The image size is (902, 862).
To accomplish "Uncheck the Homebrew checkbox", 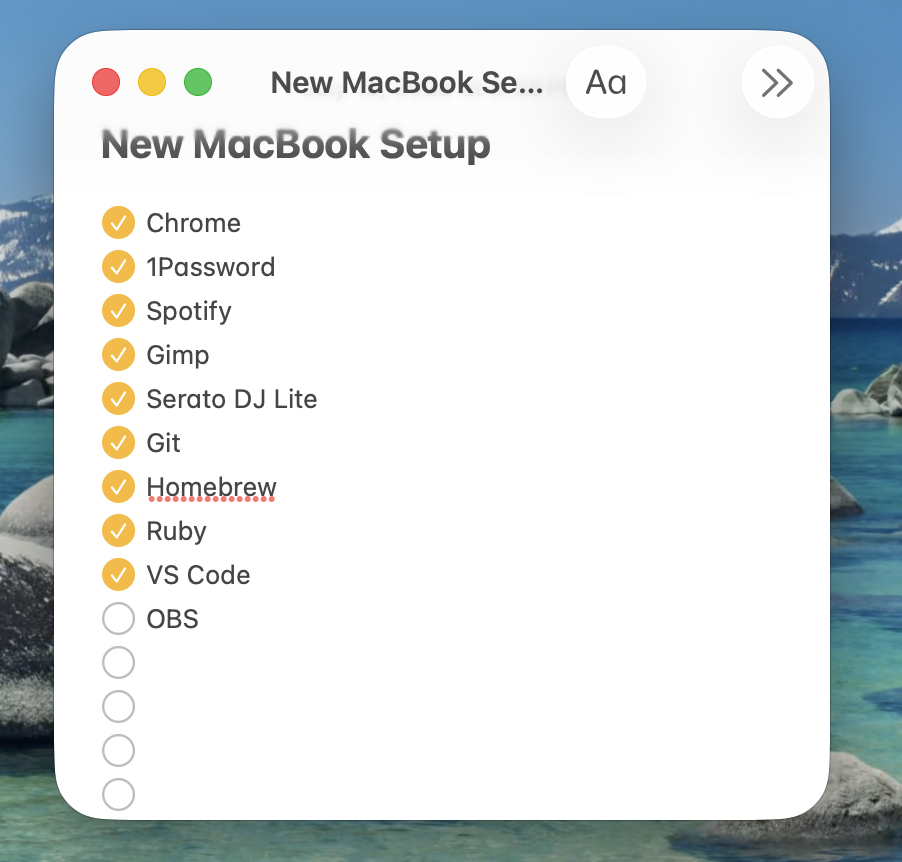I will click(x=119, y=487).
